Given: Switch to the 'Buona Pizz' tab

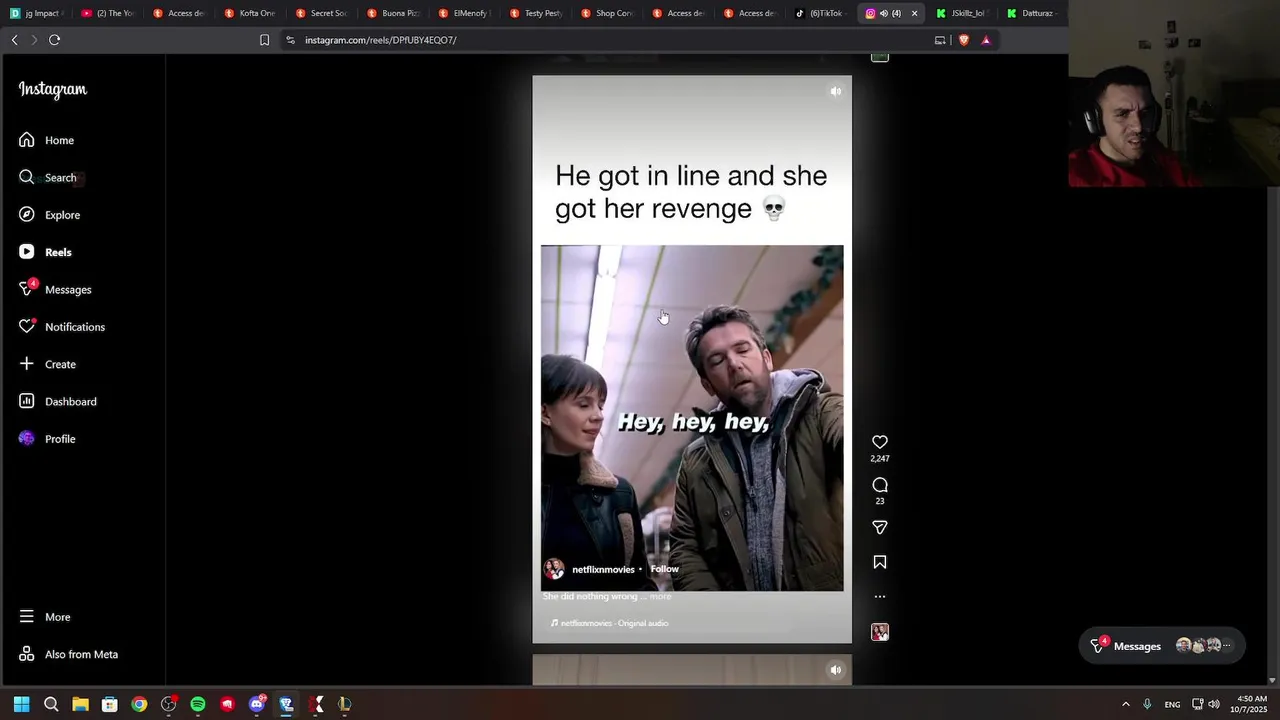Looking at the screenshot, I should (393, 13).
